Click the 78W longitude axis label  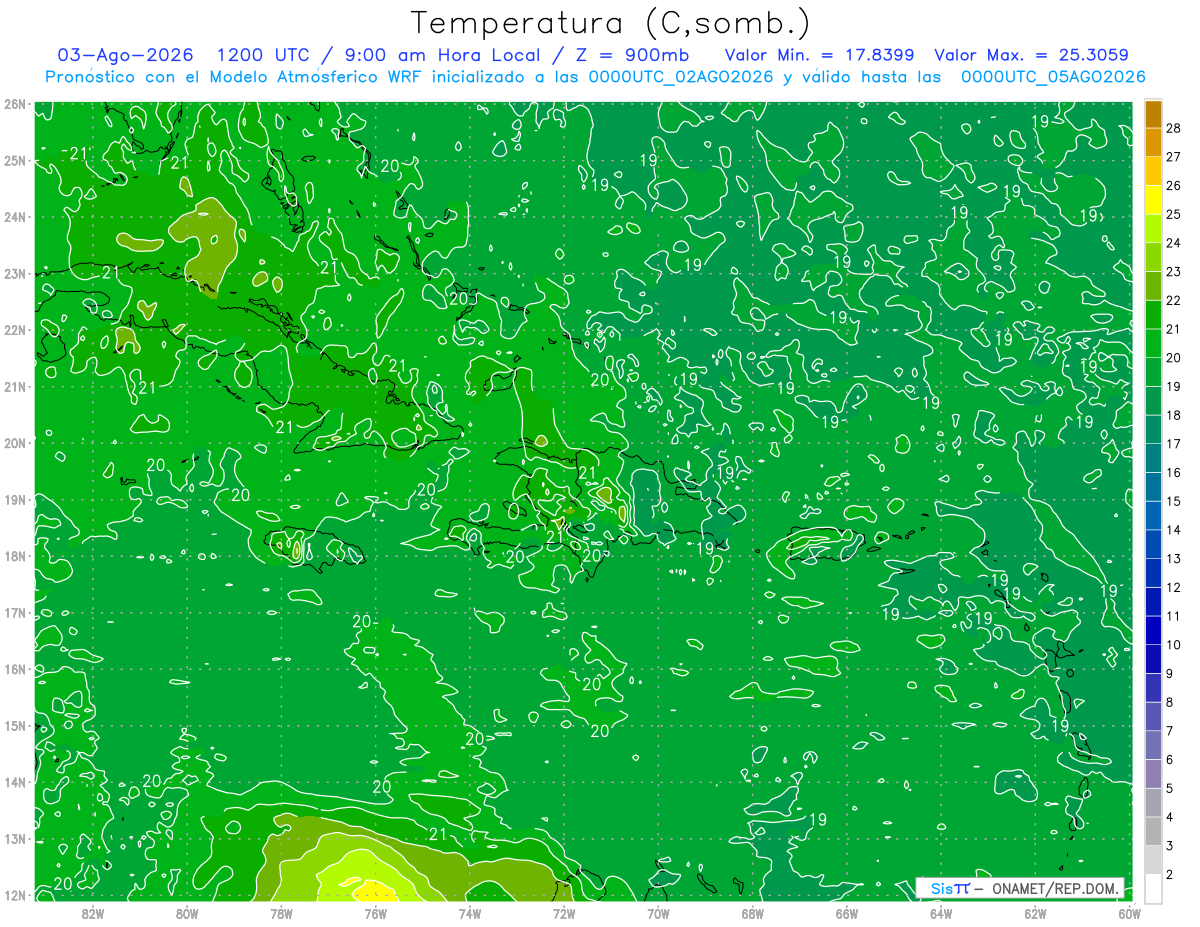pyautogui.click(x=281, y=912)
